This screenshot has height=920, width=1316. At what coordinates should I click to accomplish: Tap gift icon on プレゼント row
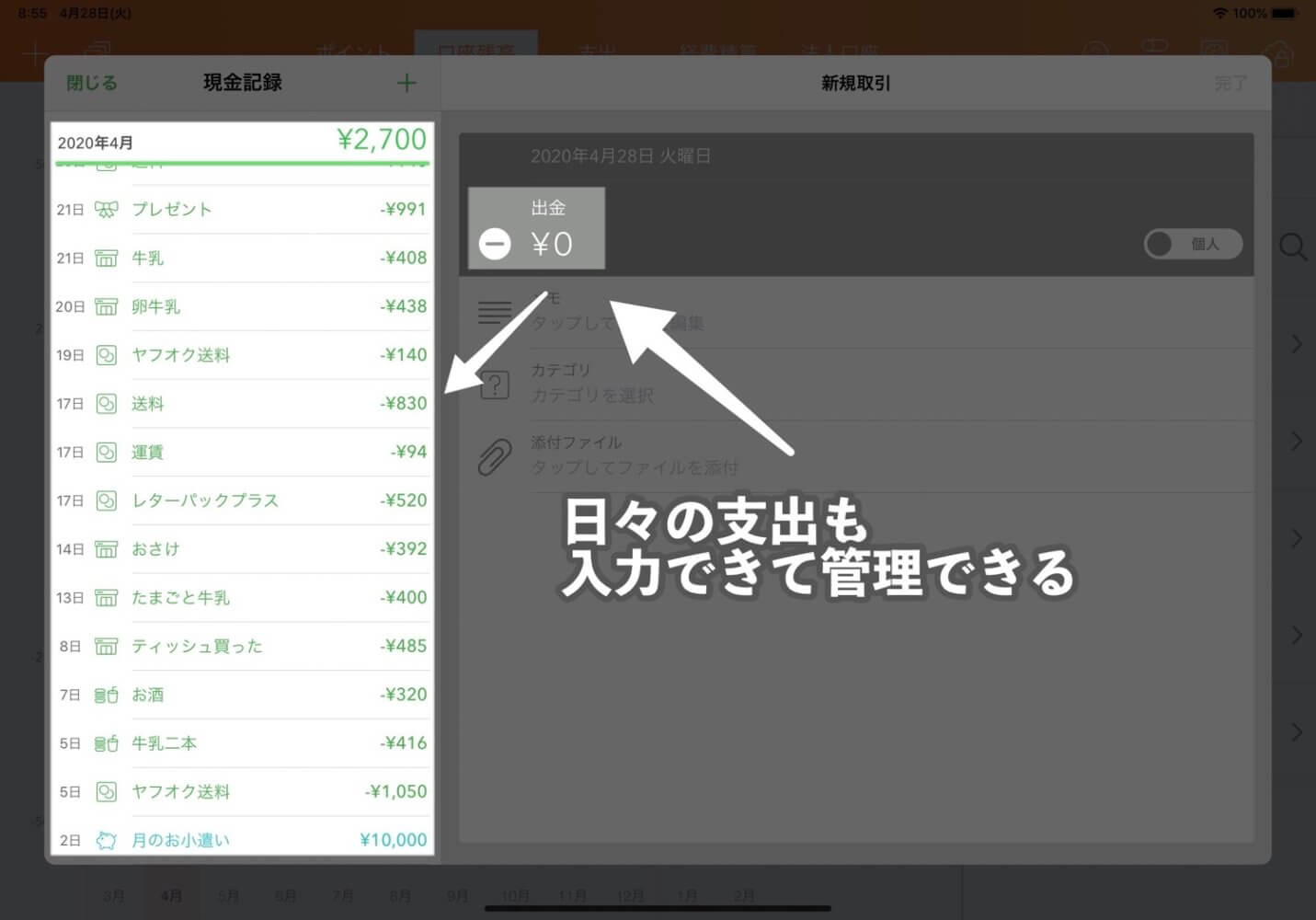click(107, 210)
